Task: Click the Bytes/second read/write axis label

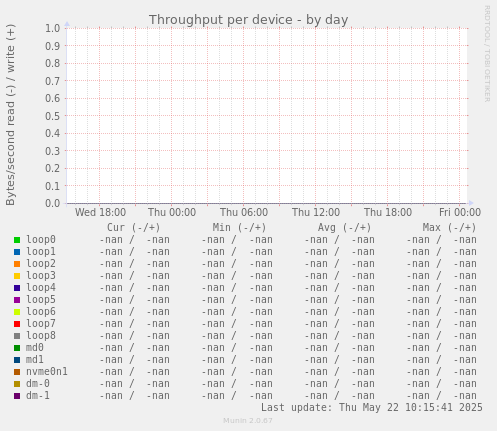Action: pos(10,115)
